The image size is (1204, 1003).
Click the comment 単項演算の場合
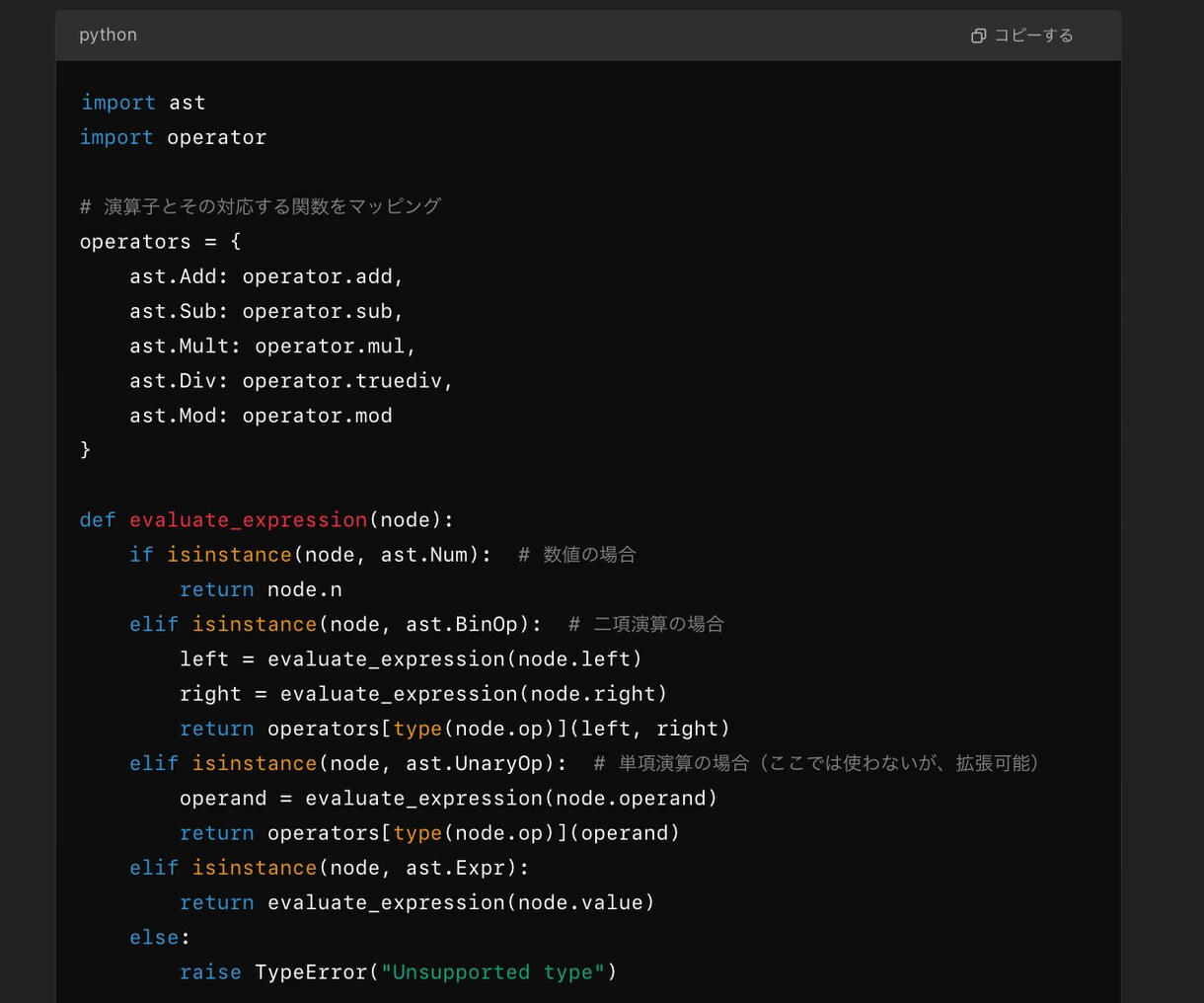816,763
